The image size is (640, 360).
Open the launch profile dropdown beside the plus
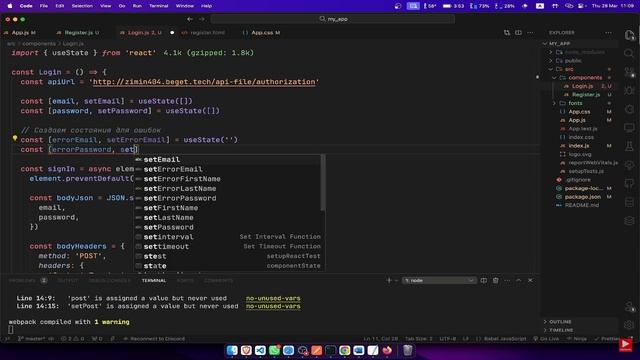tap(396, 280)
